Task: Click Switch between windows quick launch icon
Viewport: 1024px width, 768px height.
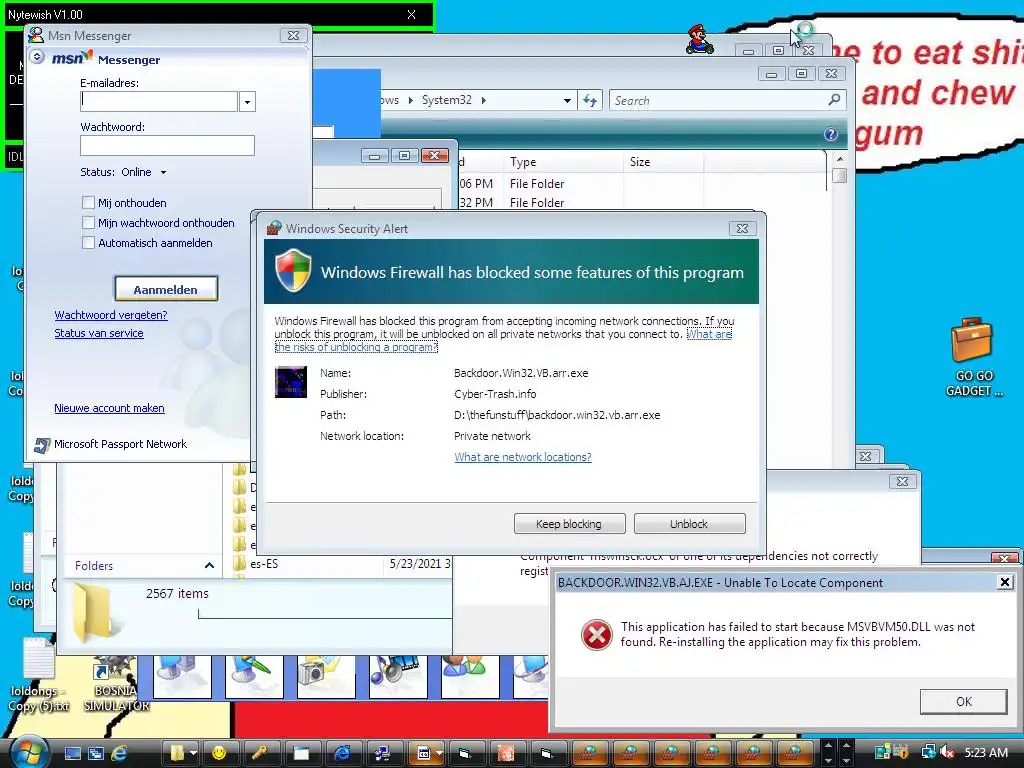Action: point(96,753)
